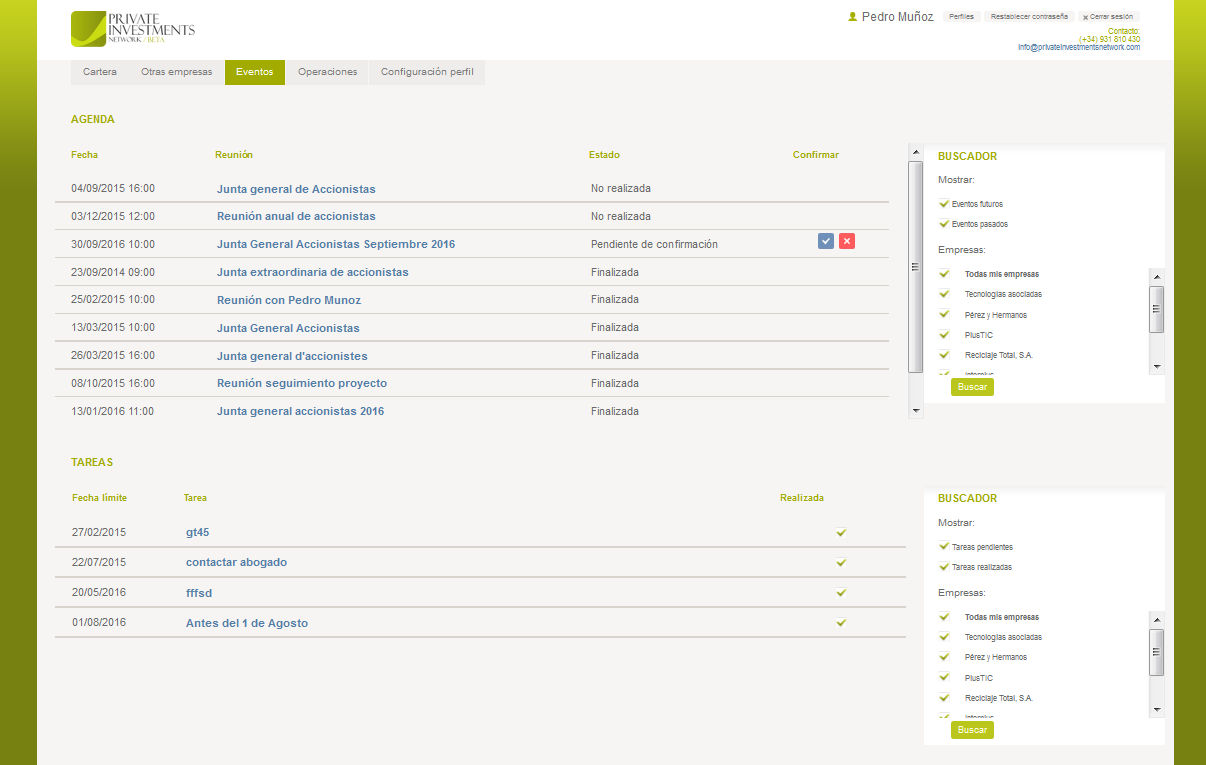The image size is (1206, 765).
Task: Toggle the completed checkmark for task gt45
Action: tap(841, 533)
